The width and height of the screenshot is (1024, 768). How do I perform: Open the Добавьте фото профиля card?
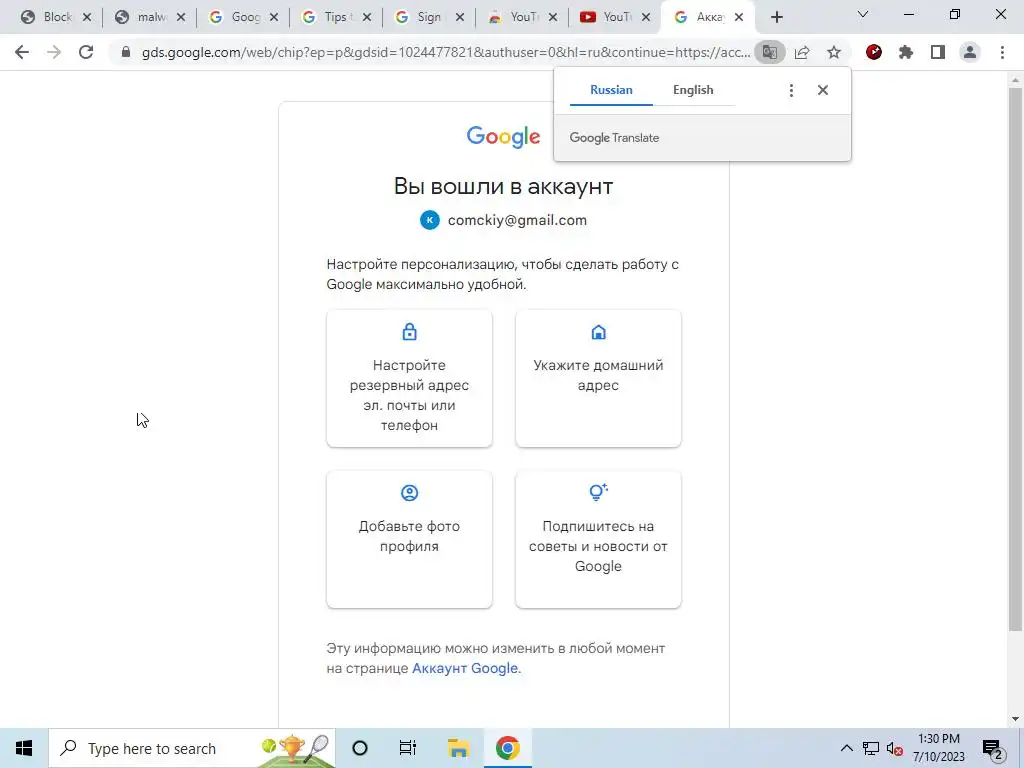coord(409,539)
